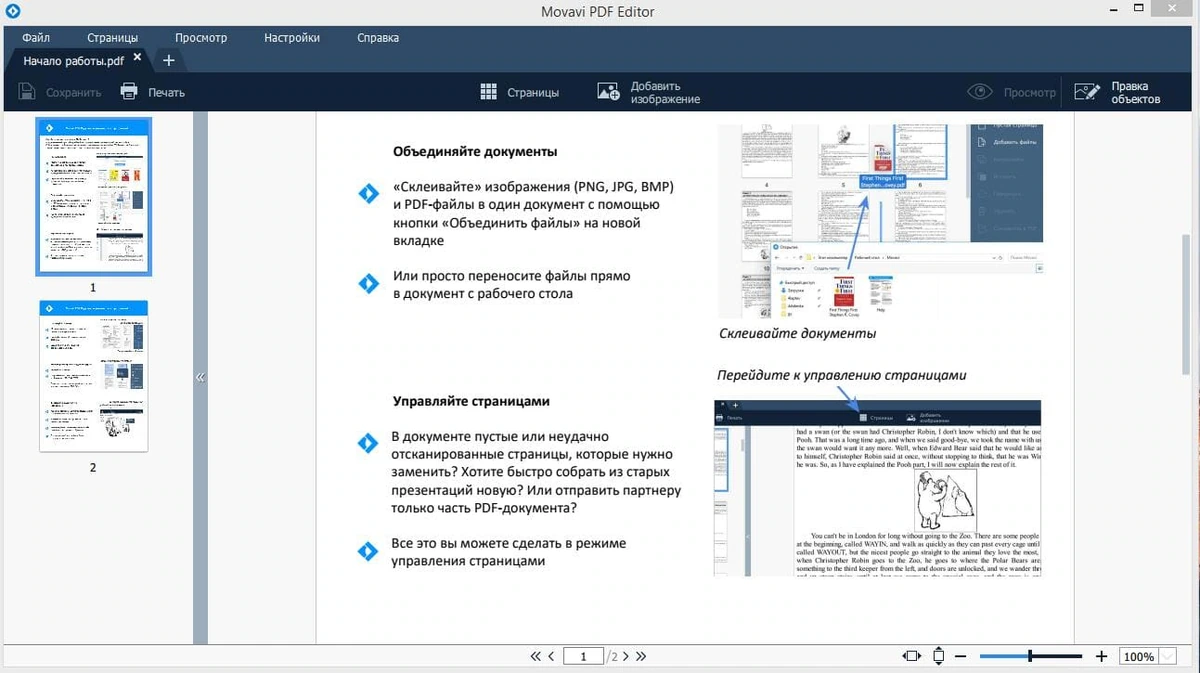The height and width of the screenshot is (673, 1200).
Task: Click the zoom slider handle
Action: click(x=1030, y=657)
